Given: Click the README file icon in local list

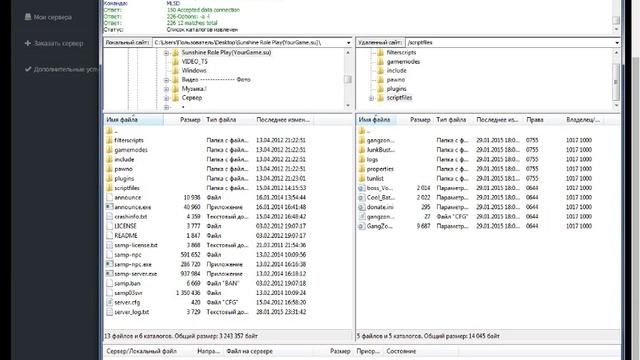Looking at the screenshot, I should (109, 236).
